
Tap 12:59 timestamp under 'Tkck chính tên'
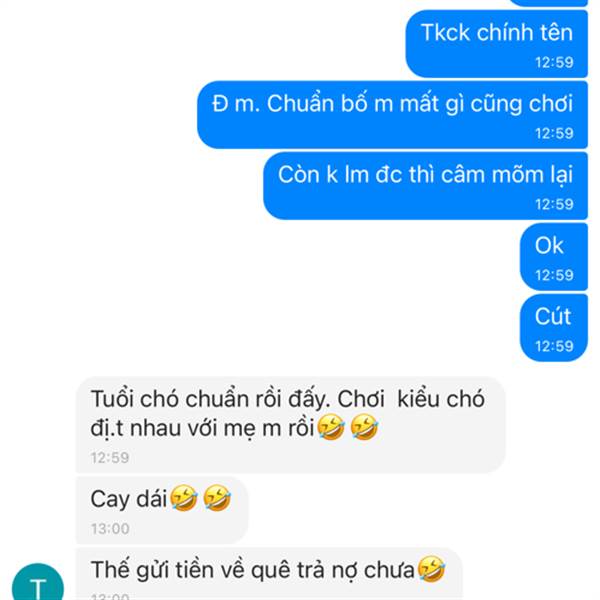(x=554, y=62)
